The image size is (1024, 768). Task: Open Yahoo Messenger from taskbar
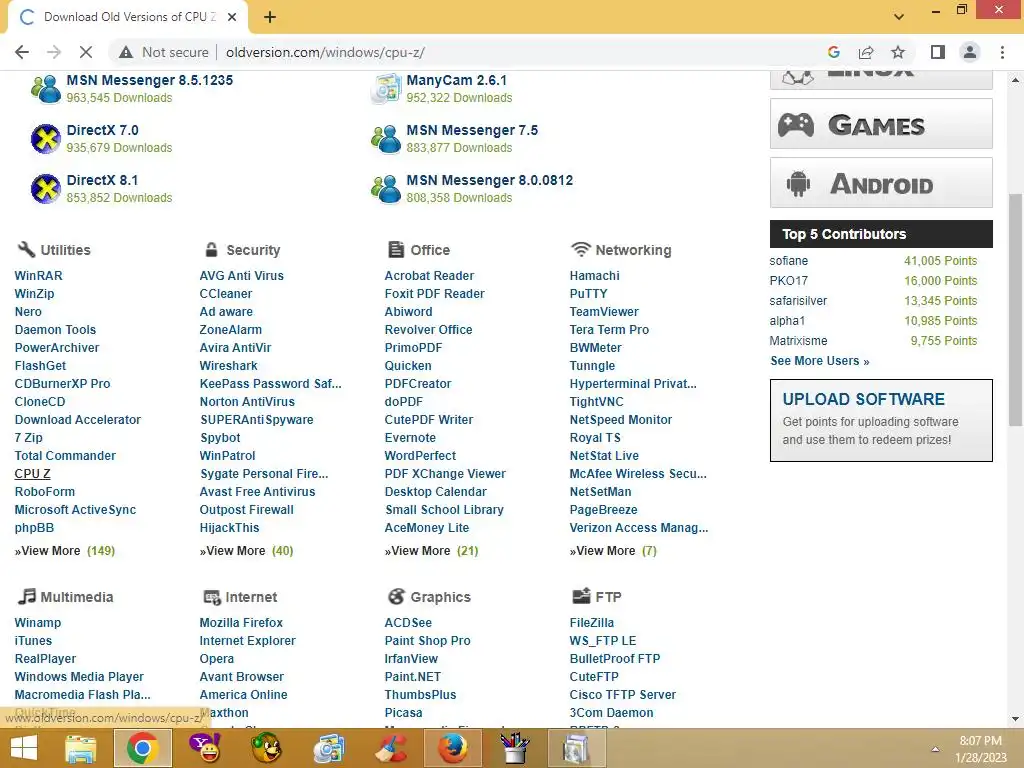(x=204, y=748)
